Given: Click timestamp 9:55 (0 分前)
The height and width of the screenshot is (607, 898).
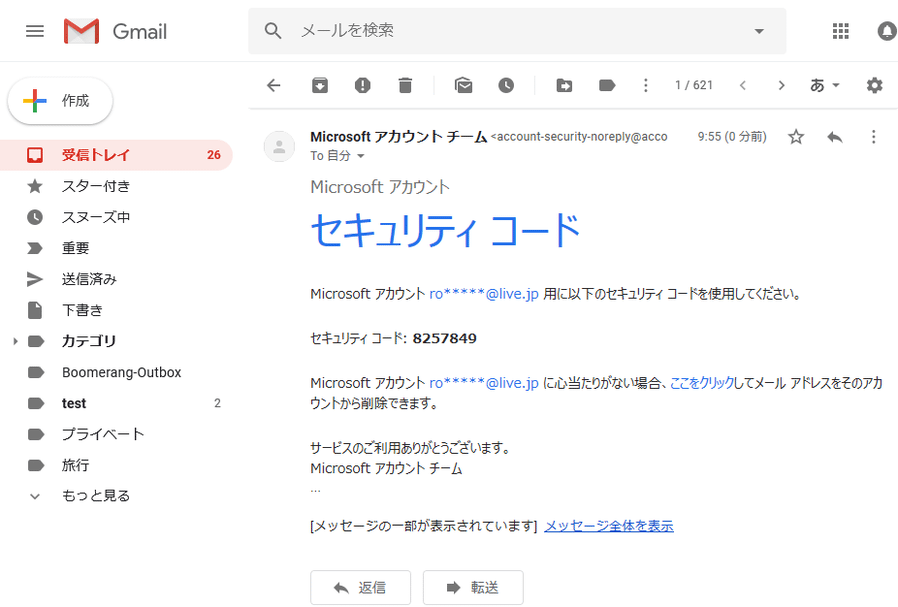Looking at the screenshot, I should click(x=732, y=137).
